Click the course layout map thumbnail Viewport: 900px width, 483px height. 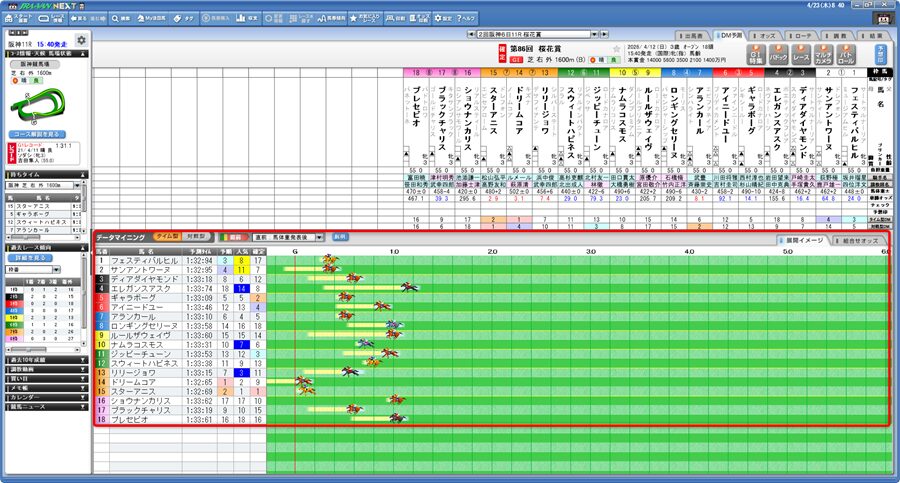click(38, 107)
